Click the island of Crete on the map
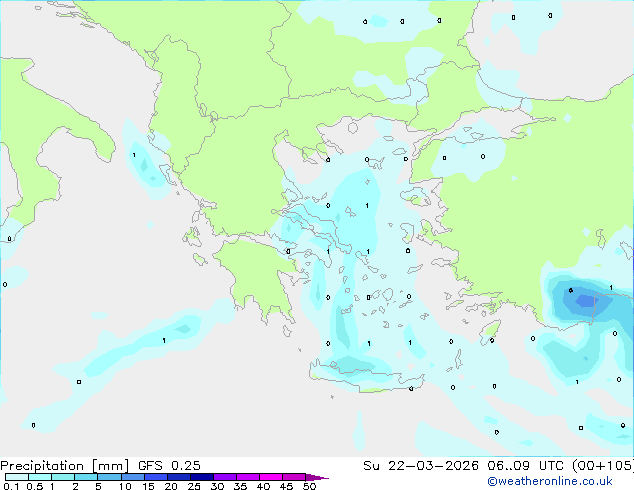The width and height of the screenshot is (634, 490). [x=366, y=376]
